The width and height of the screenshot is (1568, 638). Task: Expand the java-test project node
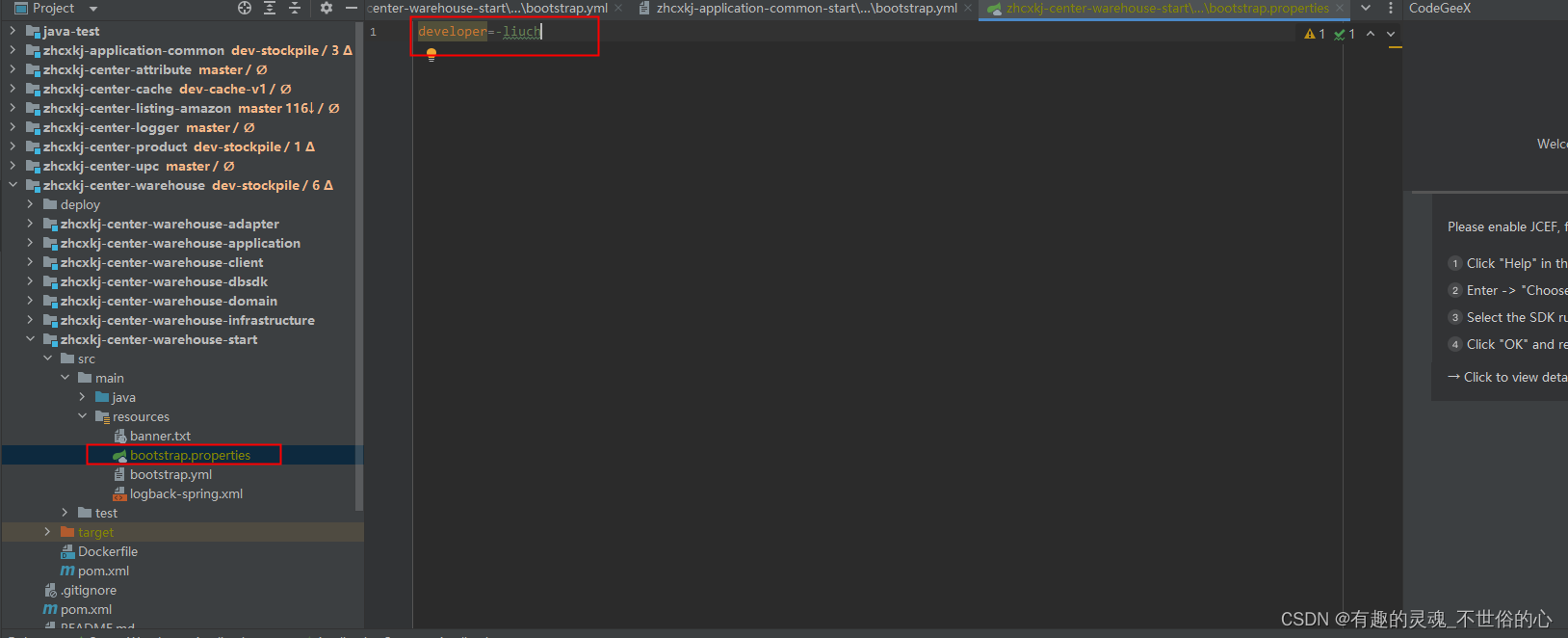[x=13, y=31]
